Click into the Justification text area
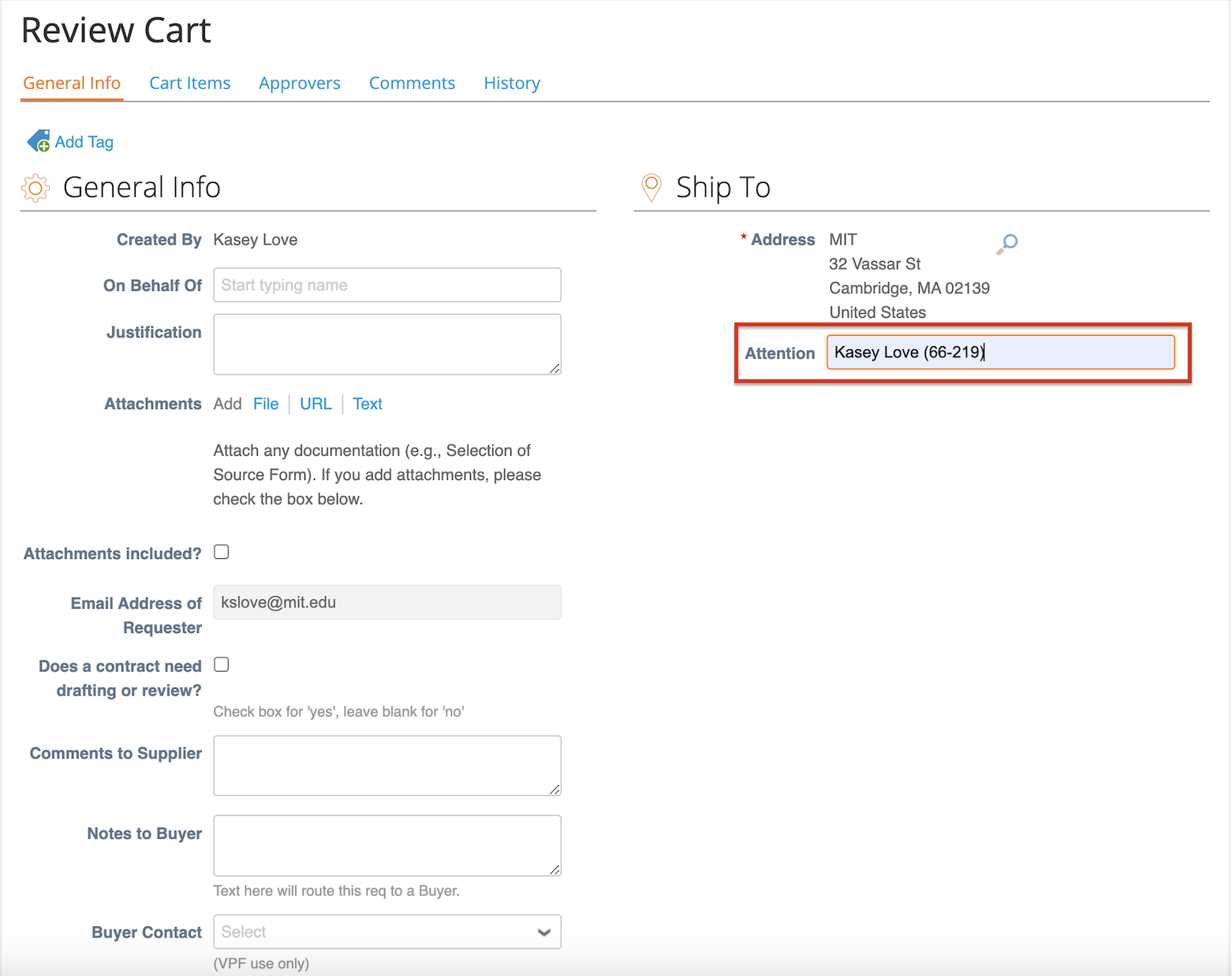 pos(387,345)
